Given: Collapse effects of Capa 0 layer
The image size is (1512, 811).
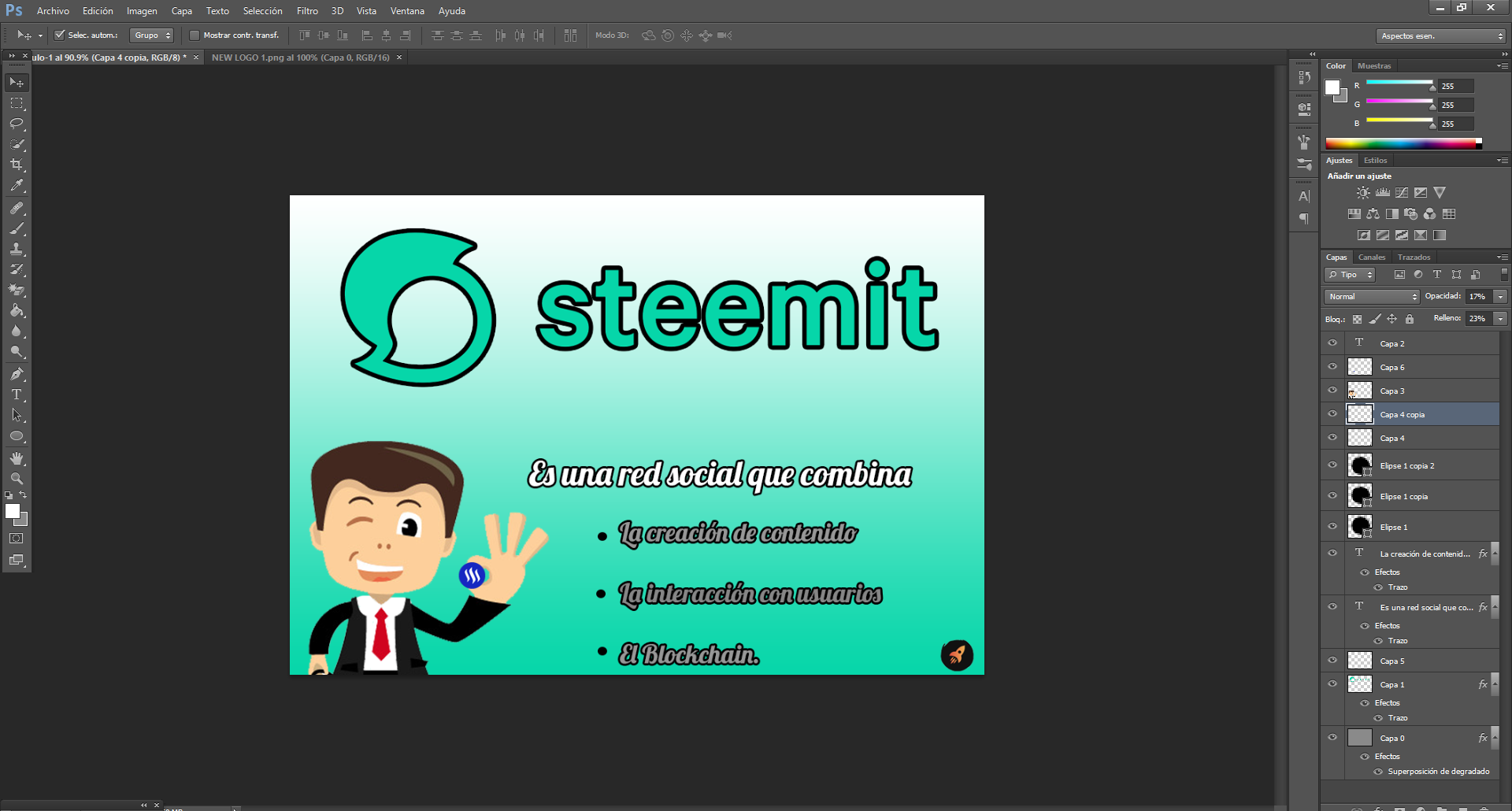Looking at the screenshot, I should coord(1495,738).
